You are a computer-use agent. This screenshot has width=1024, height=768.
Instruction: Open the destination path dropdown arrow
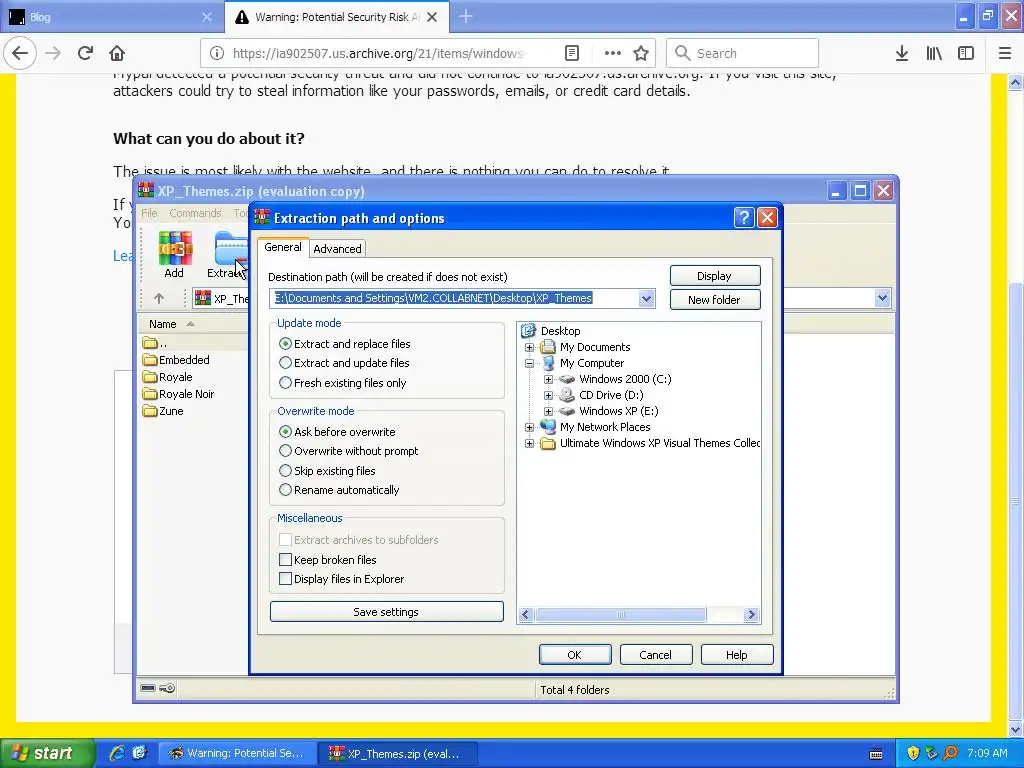646,298
